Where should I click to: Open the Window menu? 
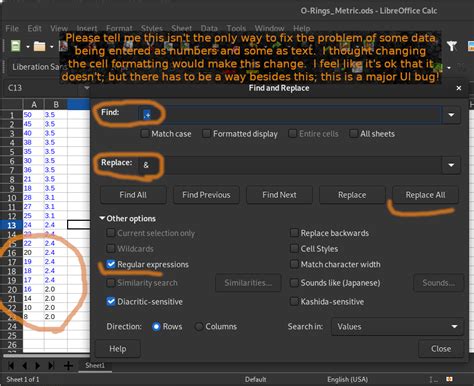tap(269, 28)
